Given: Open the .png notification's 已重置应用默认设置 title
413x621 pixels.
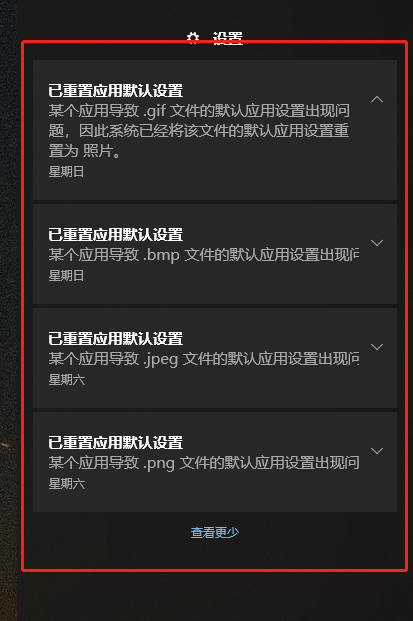Looking at the screenshot, I should pos(115,442).
